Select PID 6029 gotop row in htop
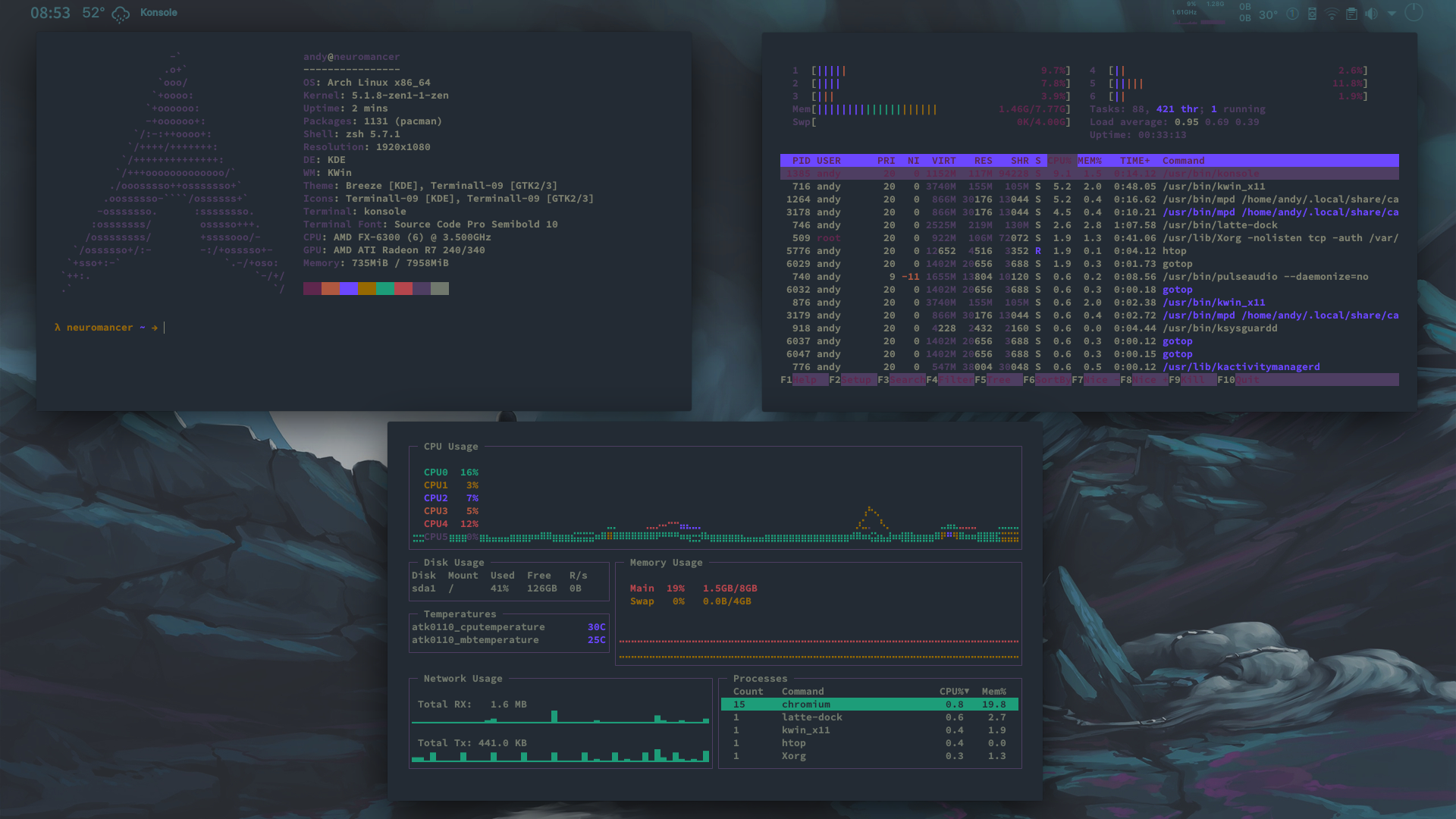The height and width of the screenshot is (819, 1456). point(1090,264)
